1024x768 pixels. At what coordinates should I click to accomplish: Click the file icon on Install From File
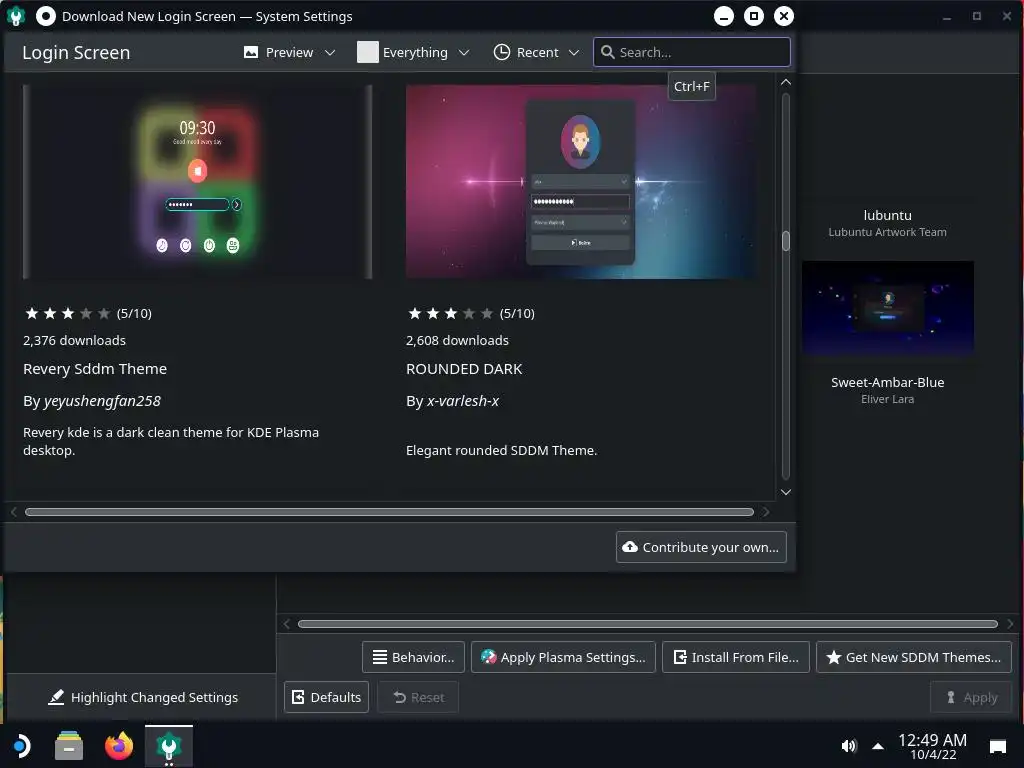pos(680,657)
